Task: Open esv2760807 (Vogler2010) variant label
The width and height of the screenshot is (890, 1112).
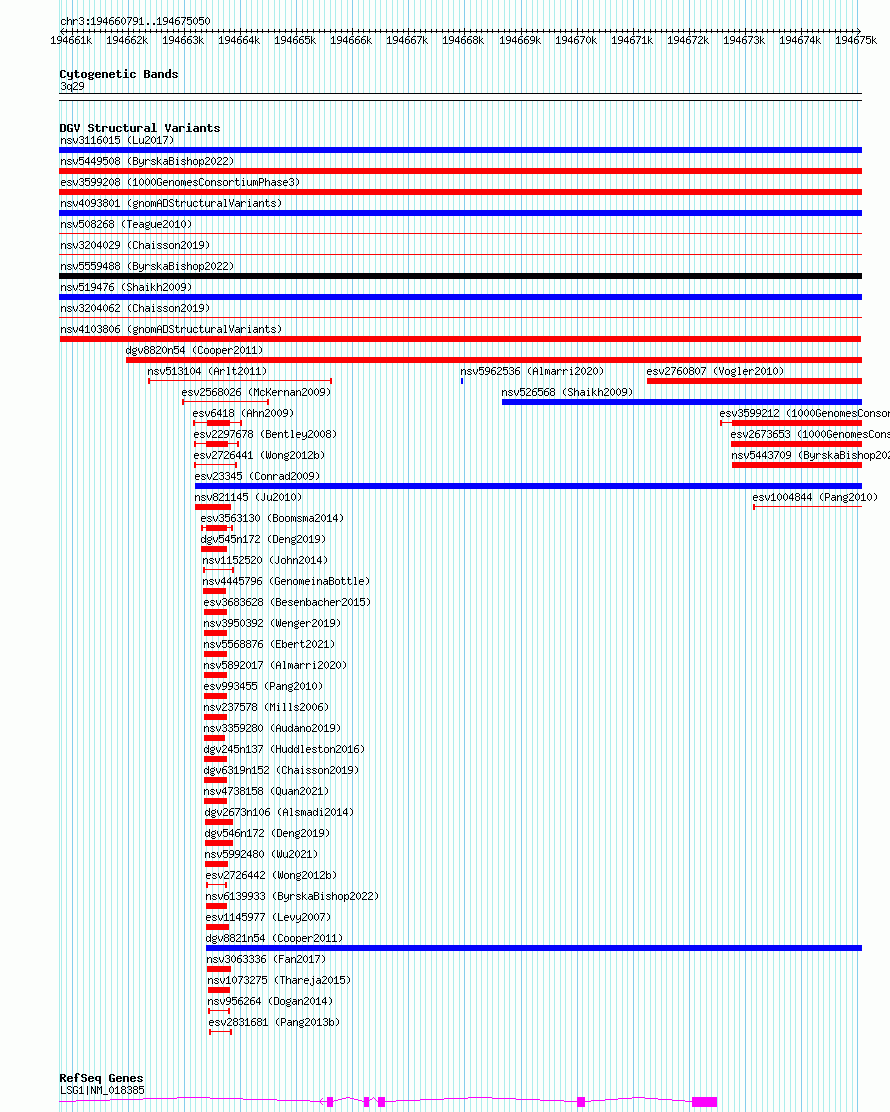Action: coord(715,372)
